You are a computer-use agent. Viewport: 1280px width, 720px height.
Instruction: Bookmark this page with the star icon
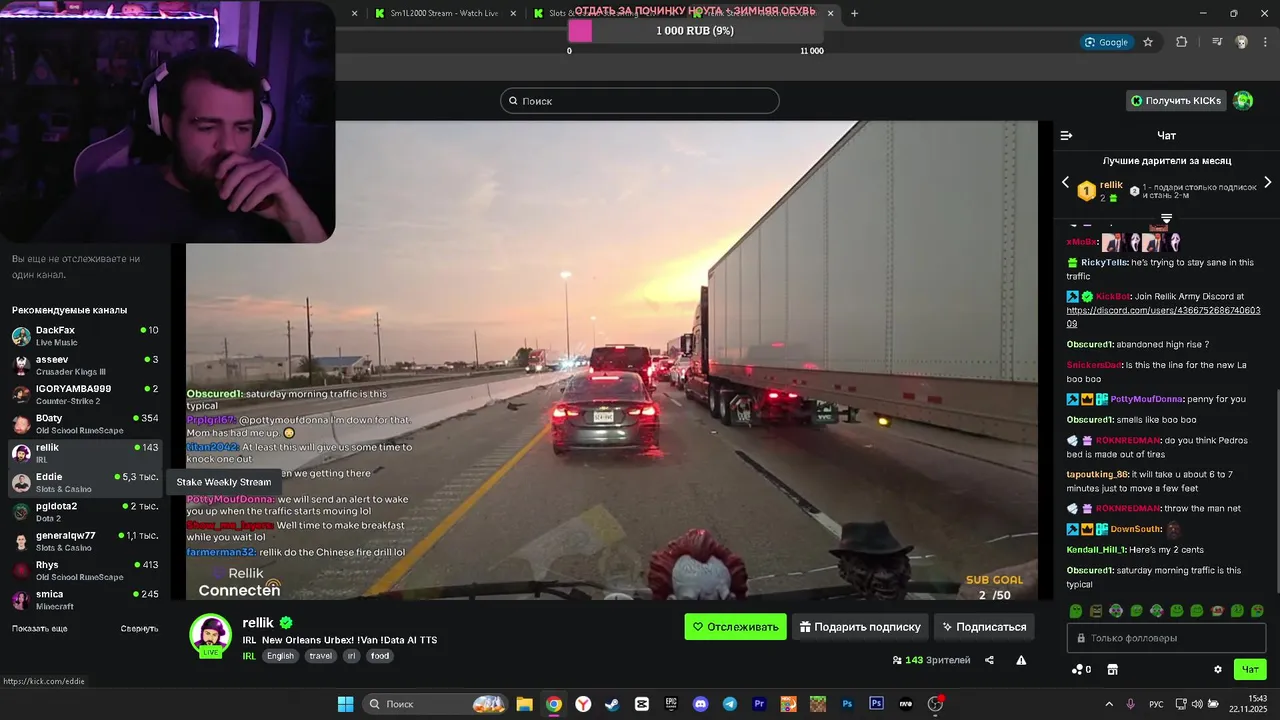(x=1148, y=42)
